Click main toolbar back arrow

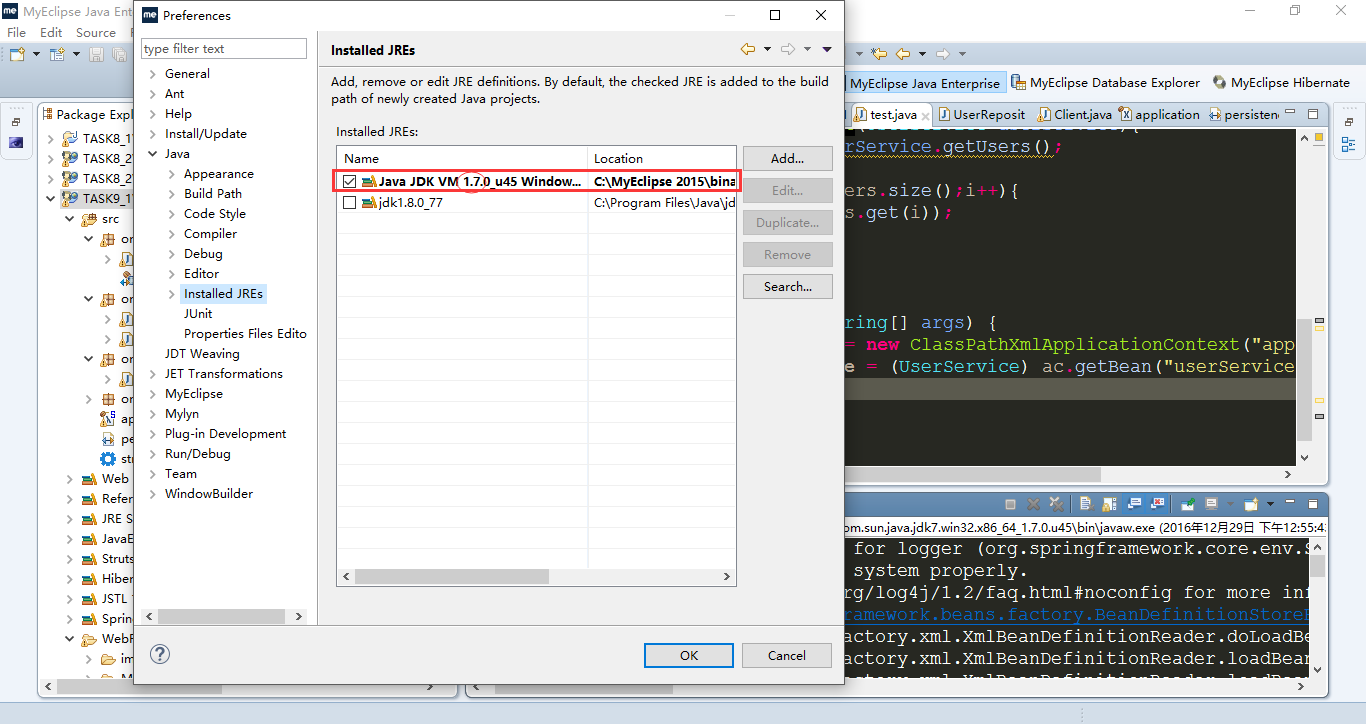click(x=903, y=54)
